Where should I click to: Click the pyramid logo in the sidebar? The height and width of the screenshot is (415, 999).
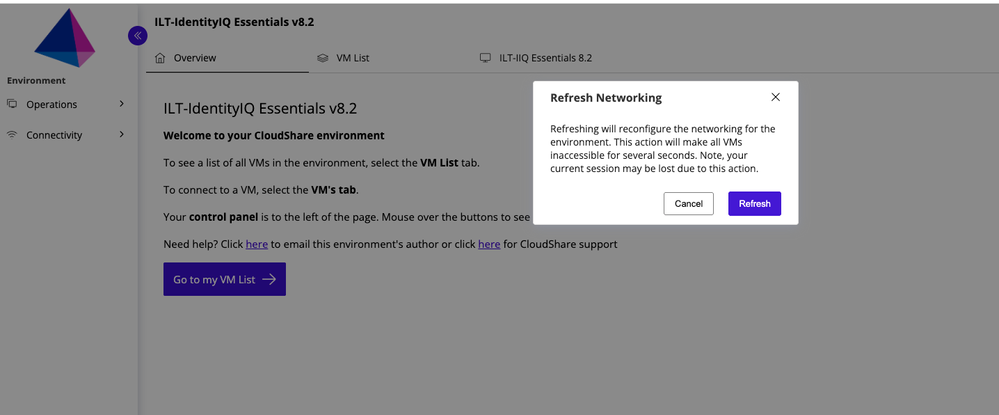coord(64,38)
